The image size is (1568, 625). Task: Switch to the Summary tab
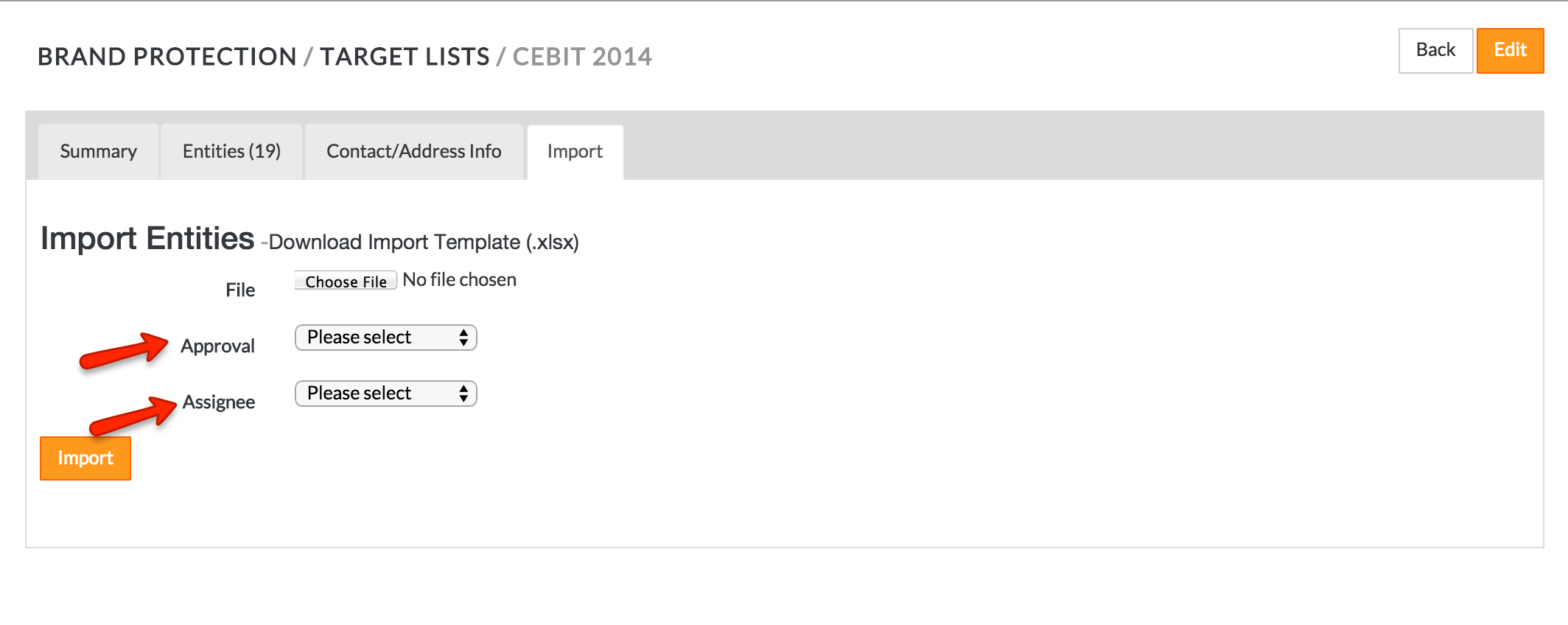(x=99, y=152)
